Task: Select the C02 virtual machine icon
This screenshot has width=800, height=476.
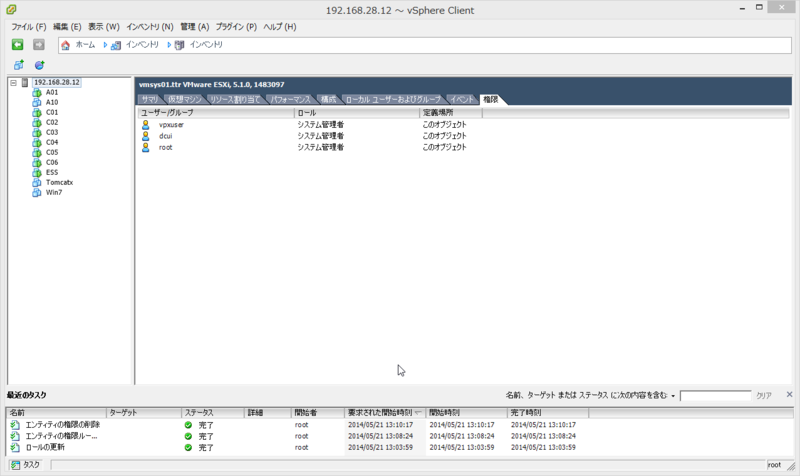Action: click(x=37, y=122)
